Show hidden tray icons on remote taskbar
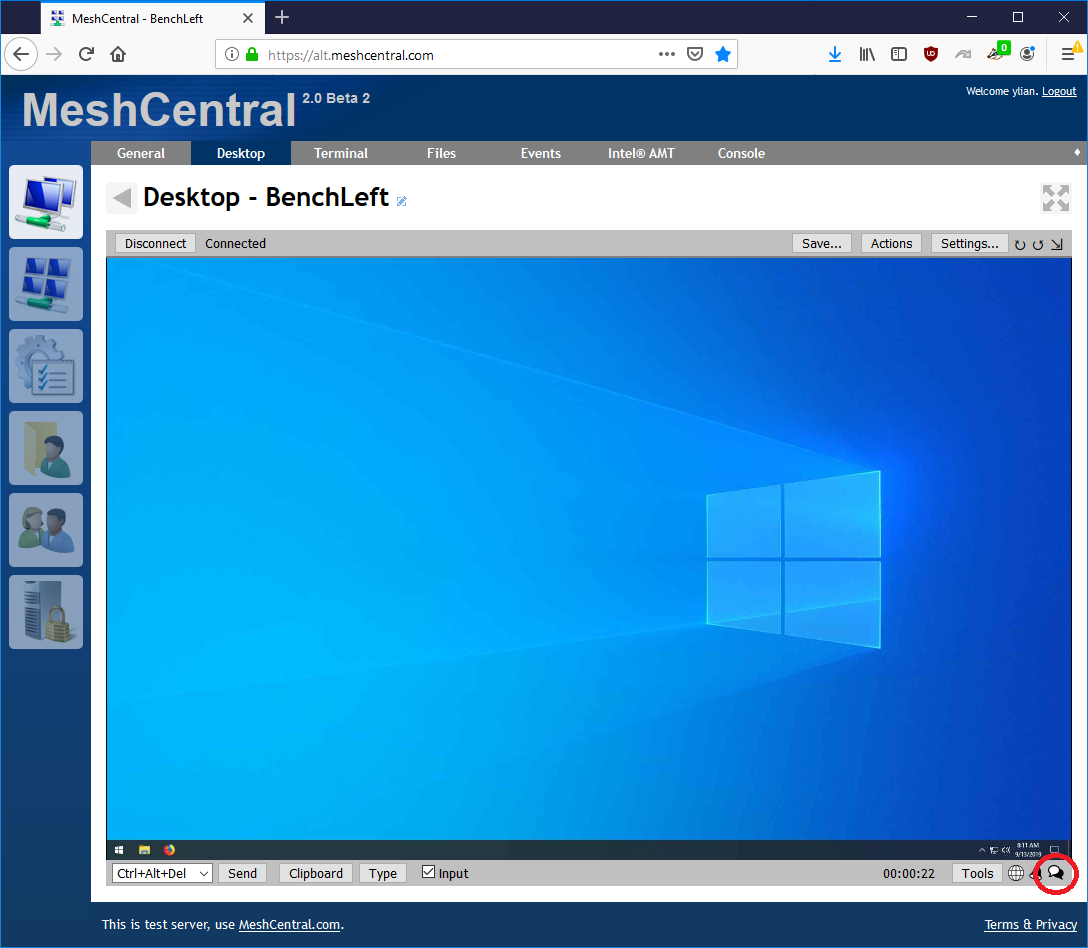The image size is (1088, 948). [982, 849]
